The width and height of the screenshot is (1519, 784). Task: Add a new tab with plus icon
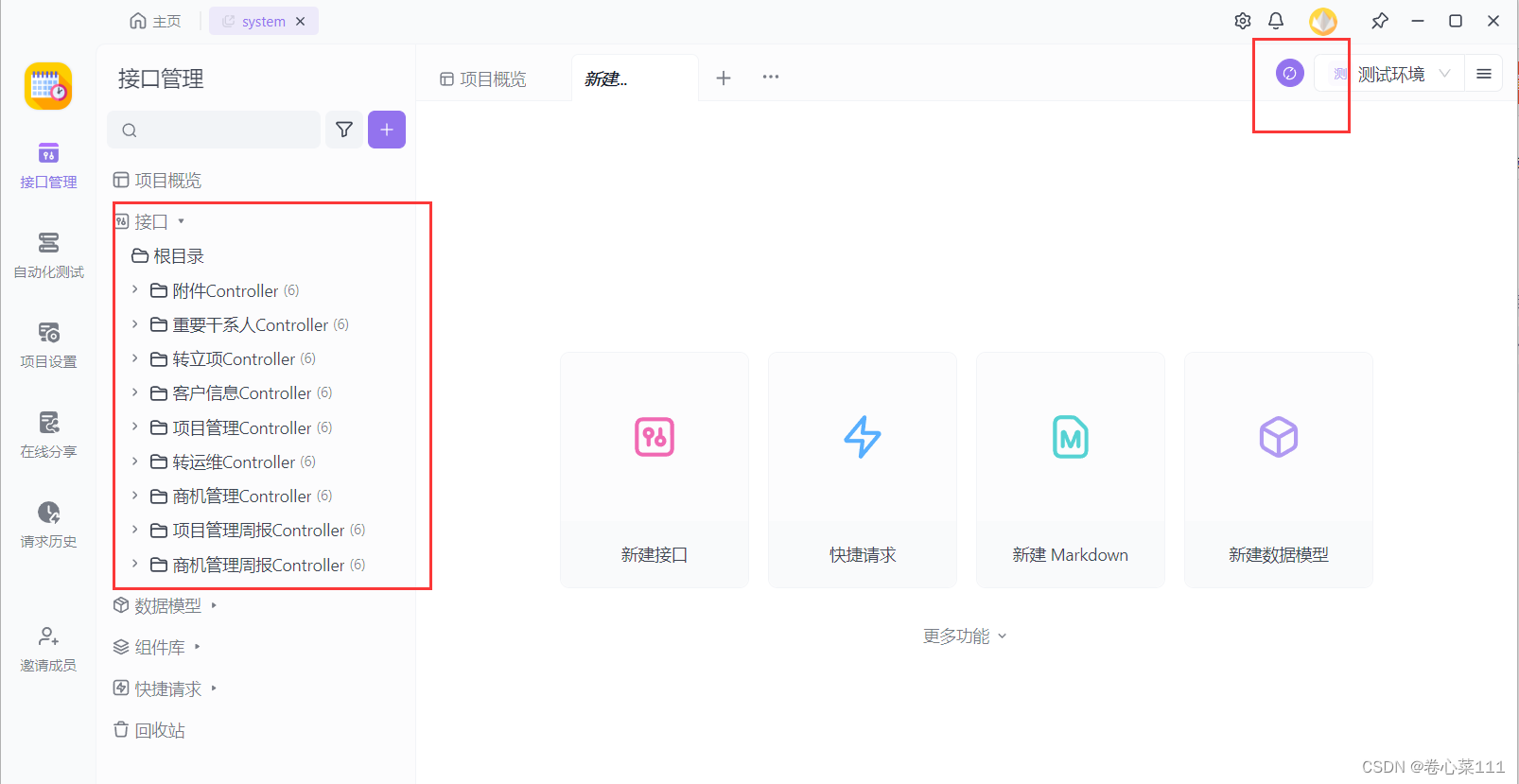click(724, 78)
